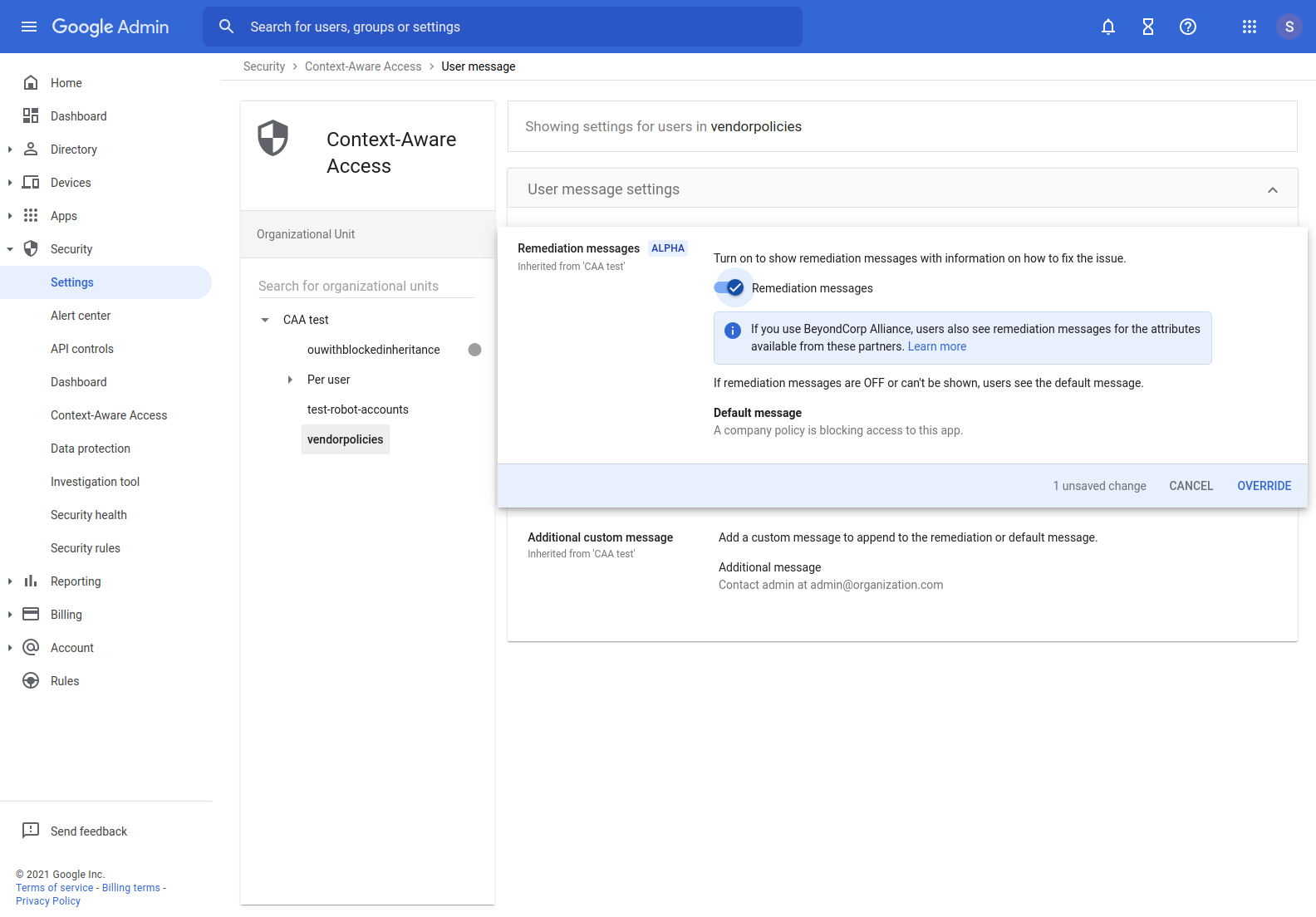
Task: Click the Send feedback icon
Action: (x=31, y=831)
